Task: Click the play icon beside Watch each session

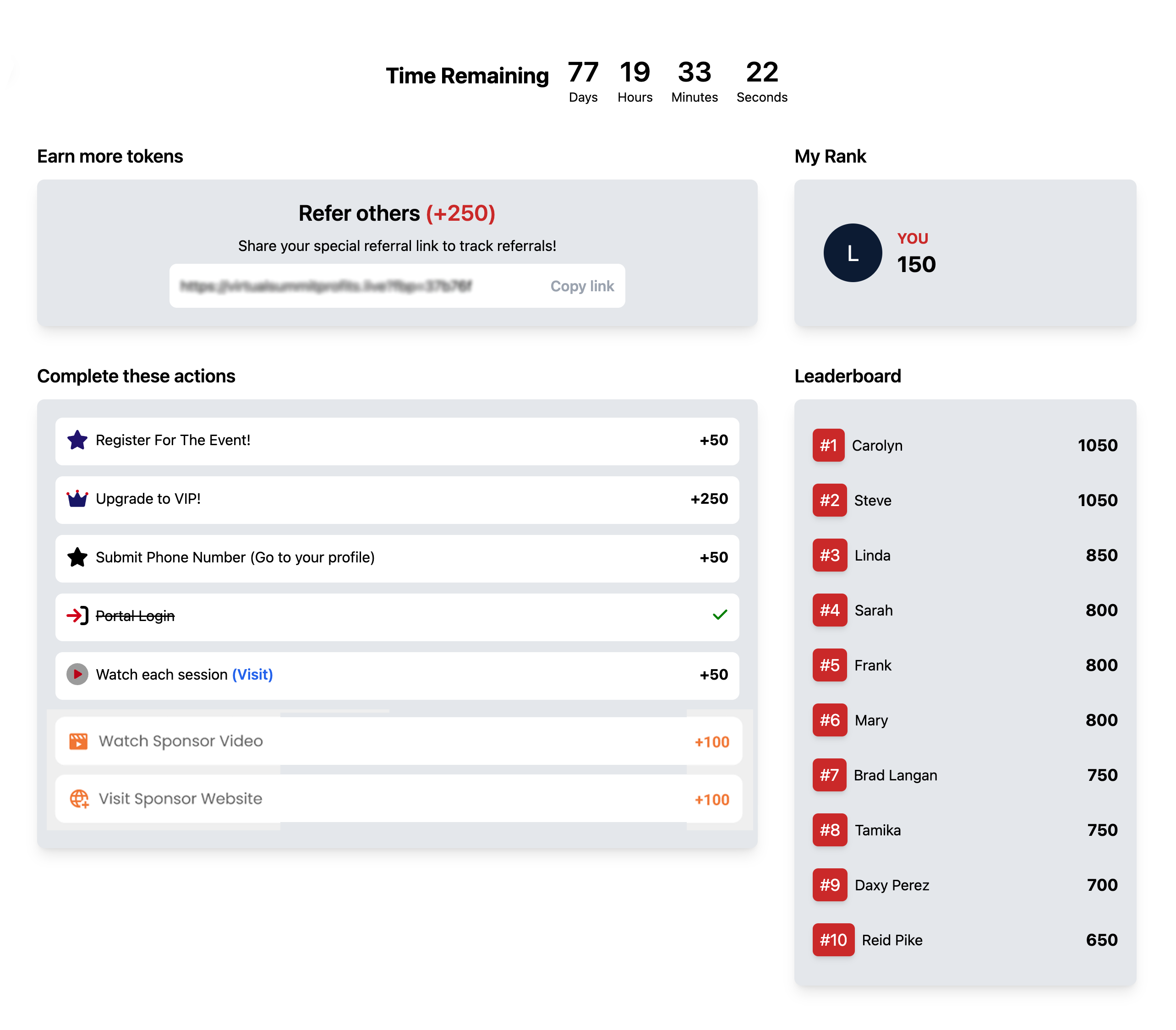Action: [77, 674]
